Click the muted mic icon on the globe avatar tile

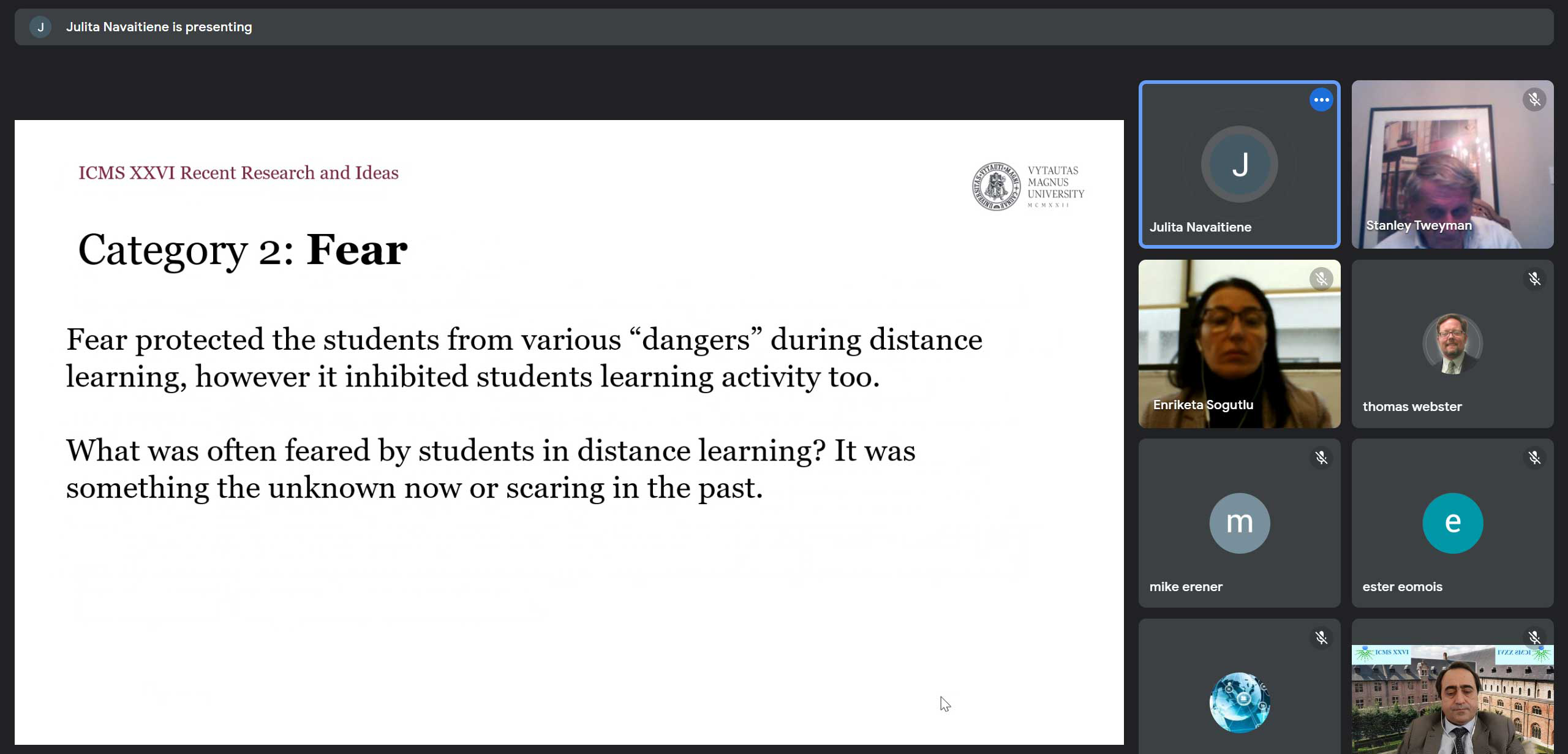1321,638
